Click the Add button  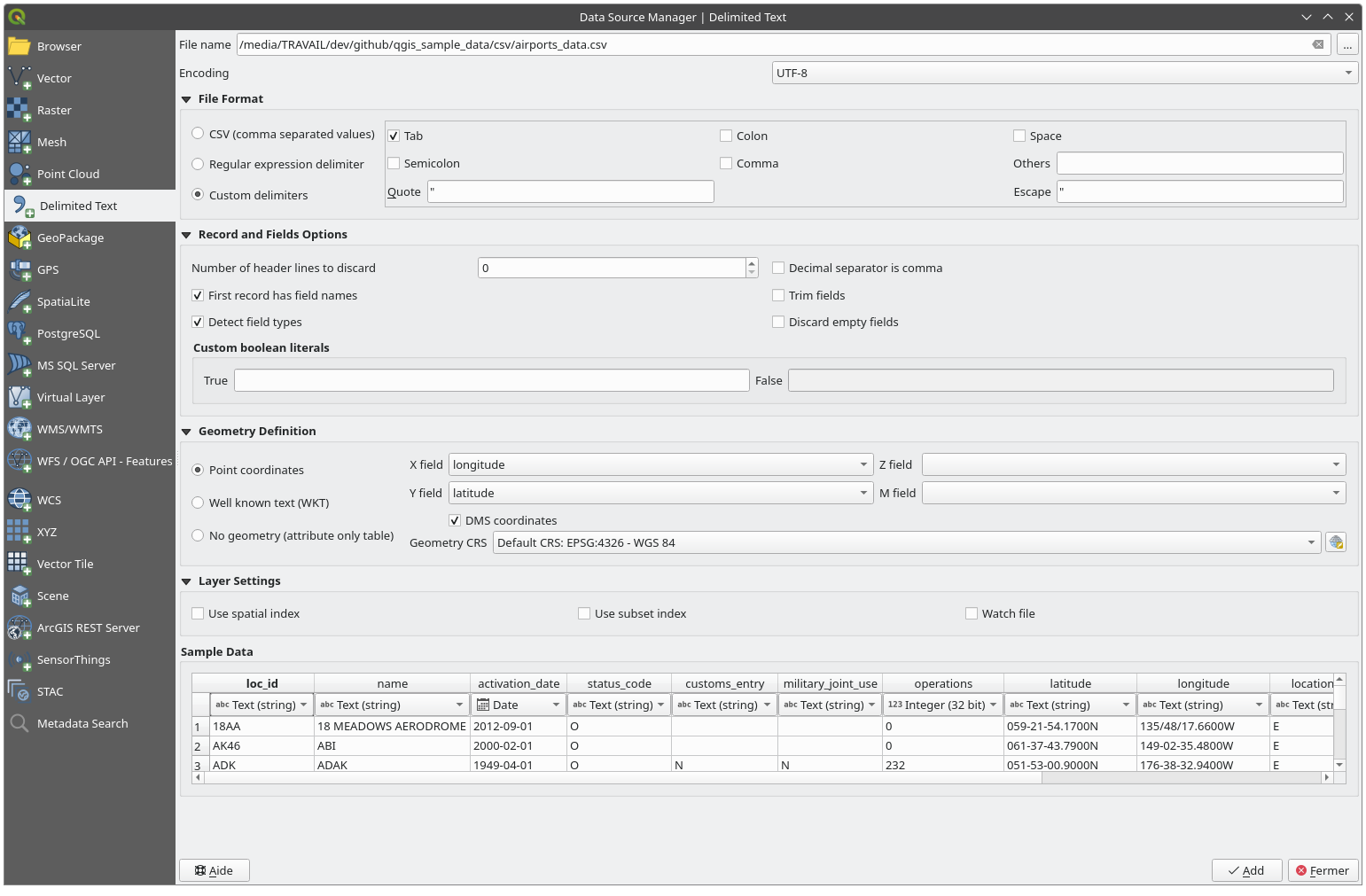1246,870
